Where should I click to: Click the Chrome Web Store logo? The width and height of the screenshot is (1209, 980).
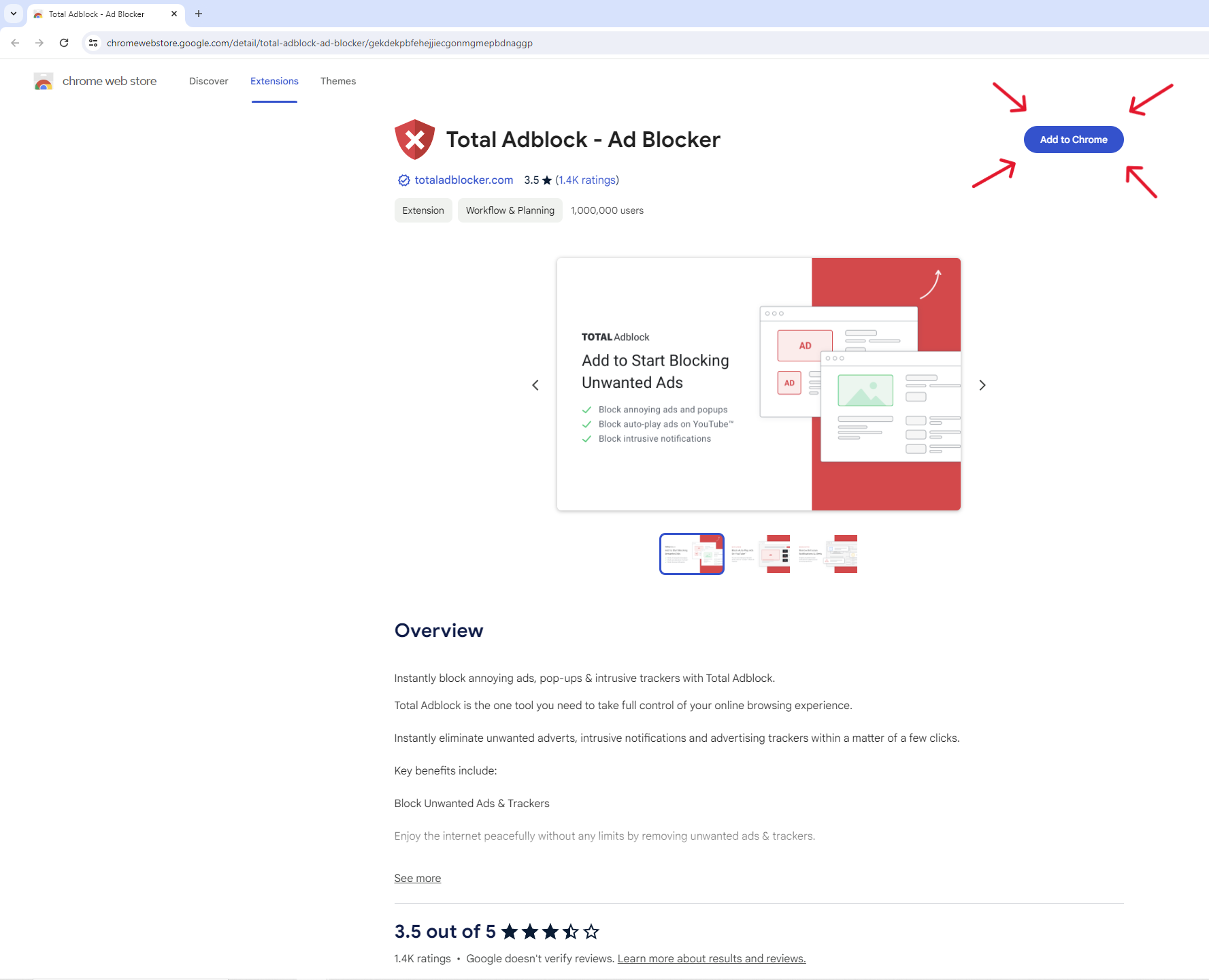coord(44,82)
